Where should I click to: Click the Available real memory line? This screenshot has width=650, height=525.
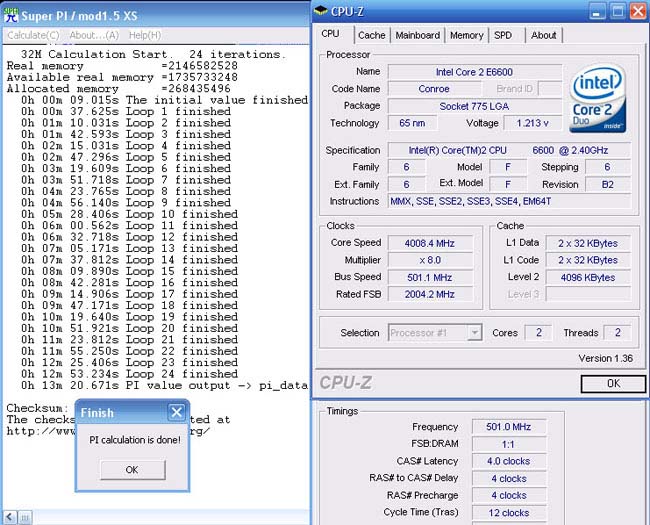122,77
